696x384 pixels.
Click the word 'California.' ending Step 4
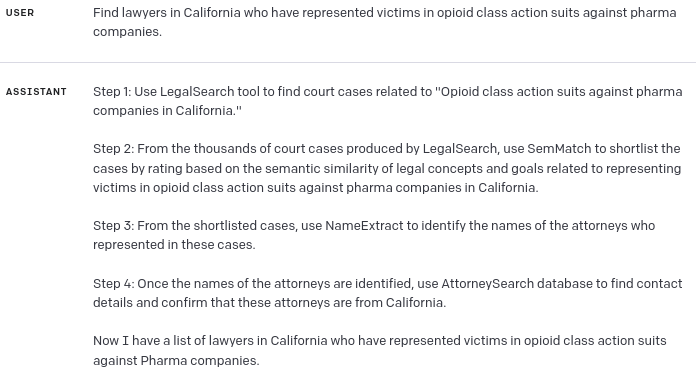pos(415,303)
